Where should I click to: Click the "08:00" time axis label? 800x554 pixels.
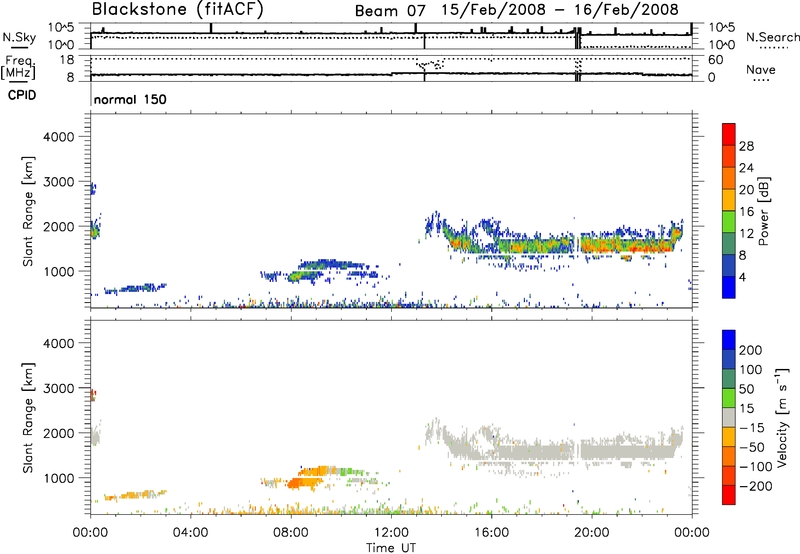291,533
